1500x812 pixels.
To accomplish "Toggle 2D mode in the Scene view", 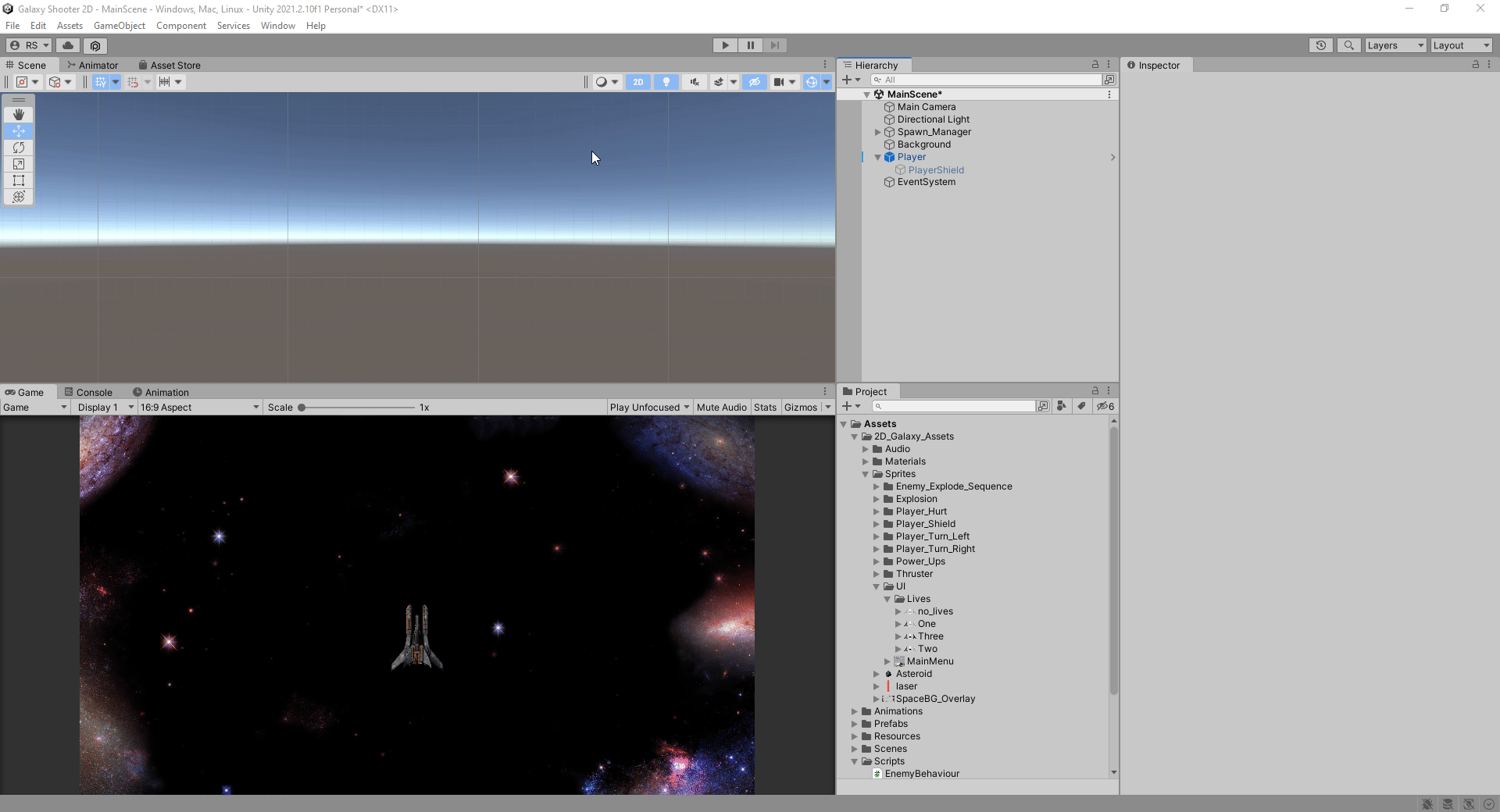I will tap(637, 81).
